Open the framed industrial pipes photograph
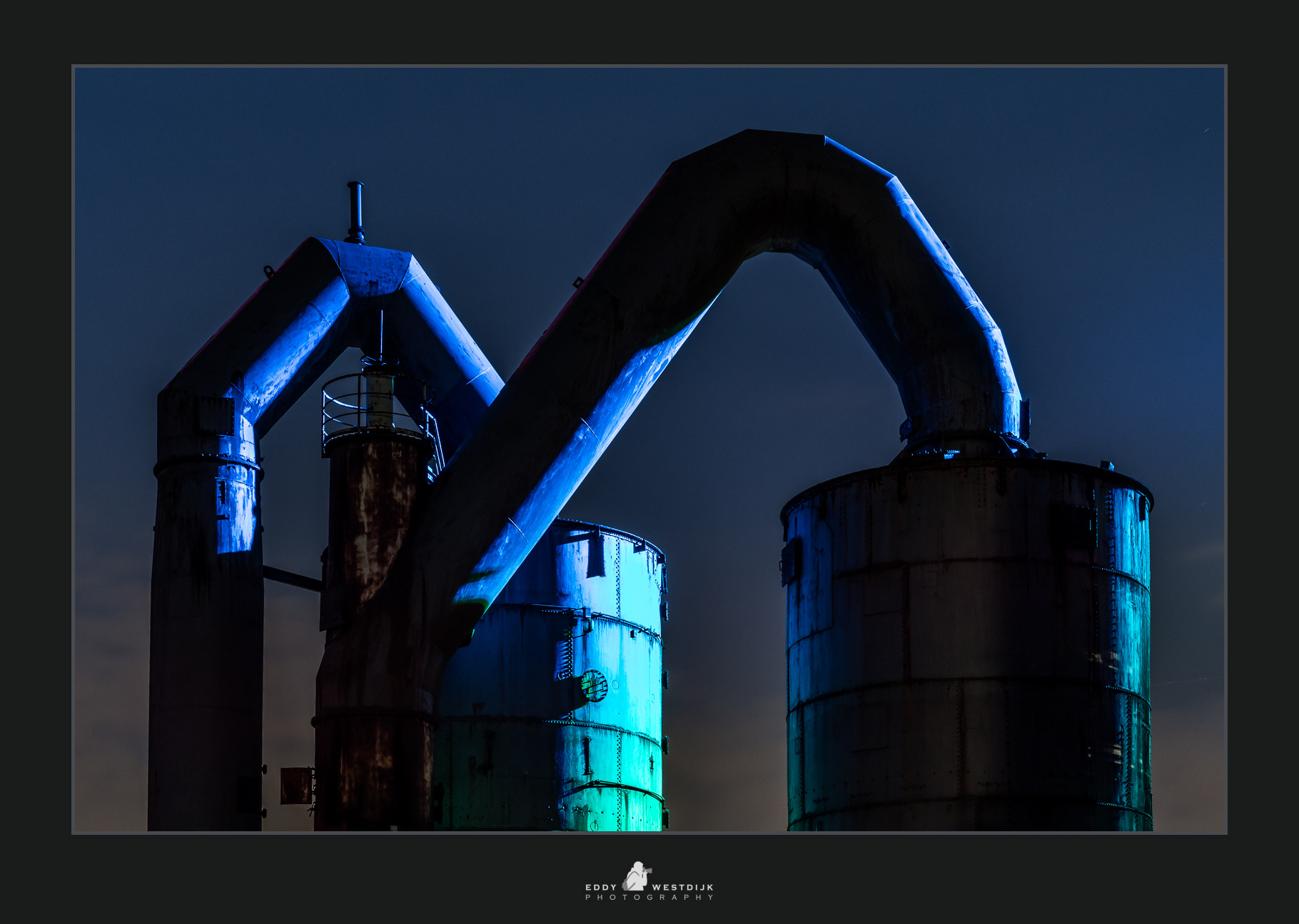1299x924 pixels. 649,450
